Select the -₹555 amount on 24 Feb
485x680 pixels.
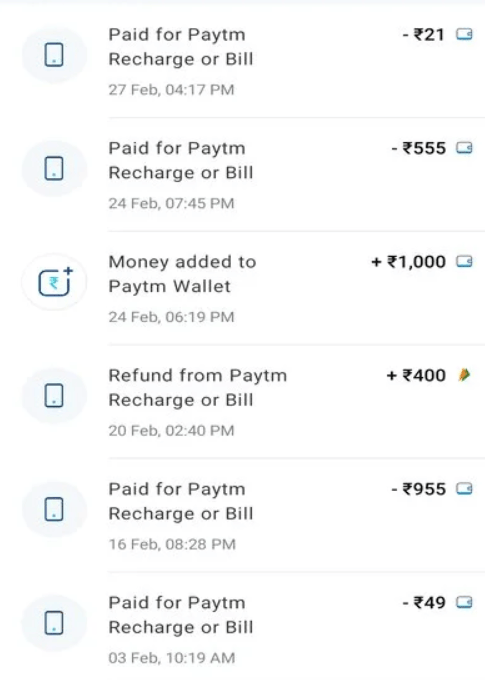click(419, 148)
